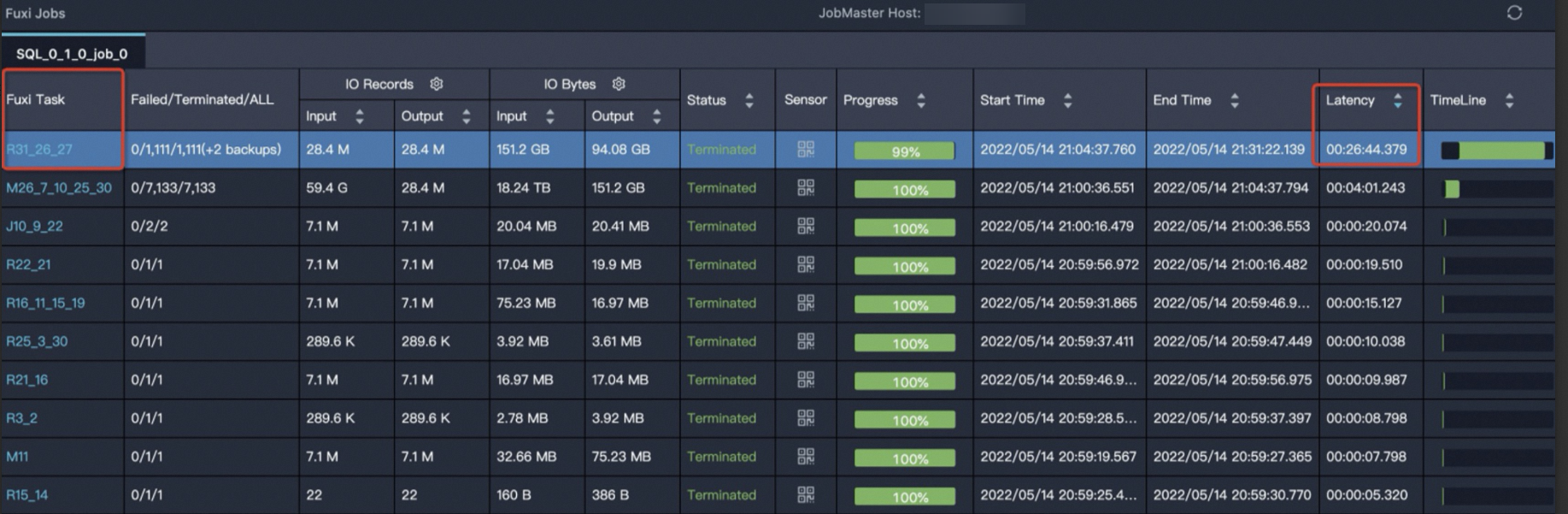The image size is (1568, 514).
Task: Click end time 2022/05/14 21:31:22.139
Action: click(x=1230, y=149)
